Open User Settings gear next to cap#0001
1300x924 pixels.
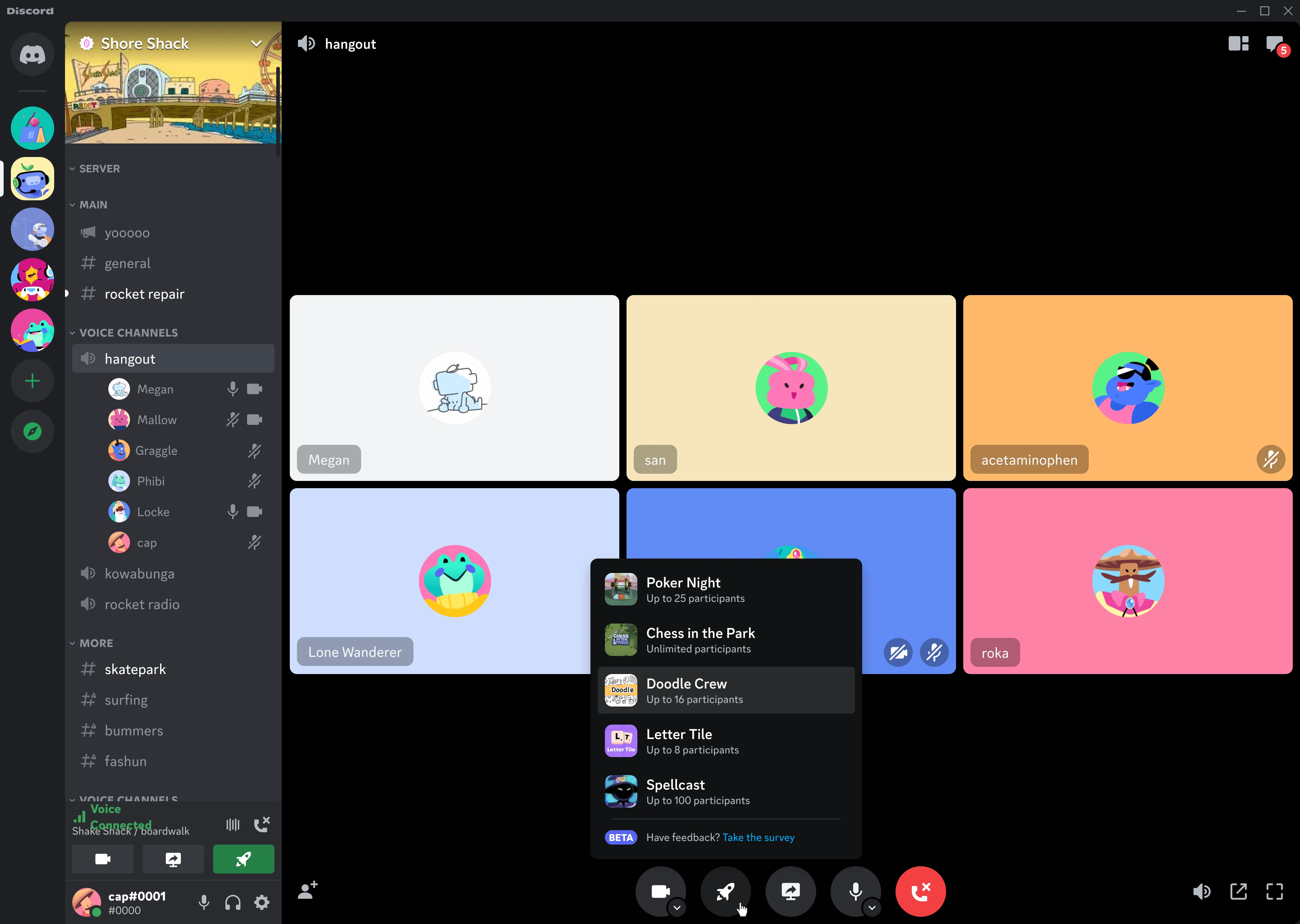[262, 902]
